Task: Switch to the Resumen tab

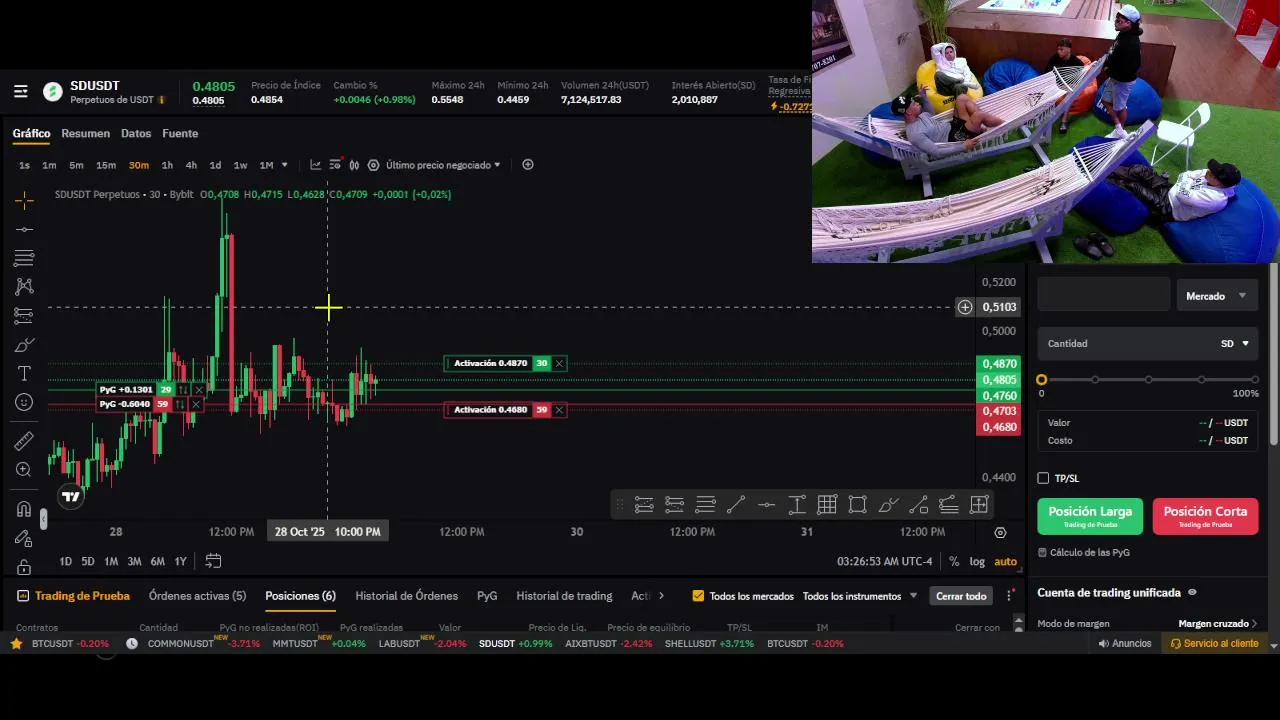Action: point(86,134)
